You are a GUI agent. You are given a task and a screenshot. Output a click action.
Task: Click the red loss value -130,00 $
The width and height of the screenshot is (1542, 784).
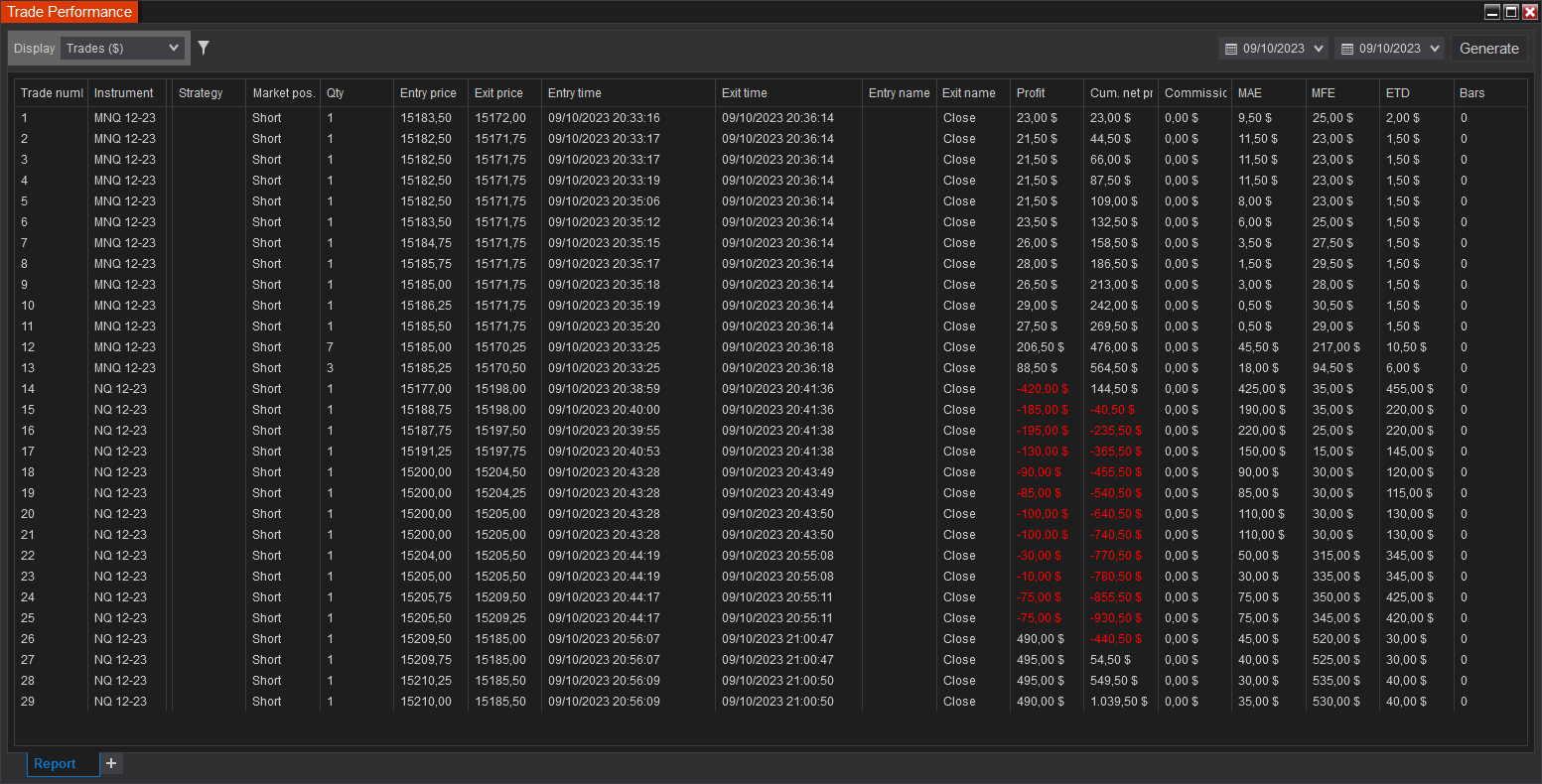click(1043, 452)
